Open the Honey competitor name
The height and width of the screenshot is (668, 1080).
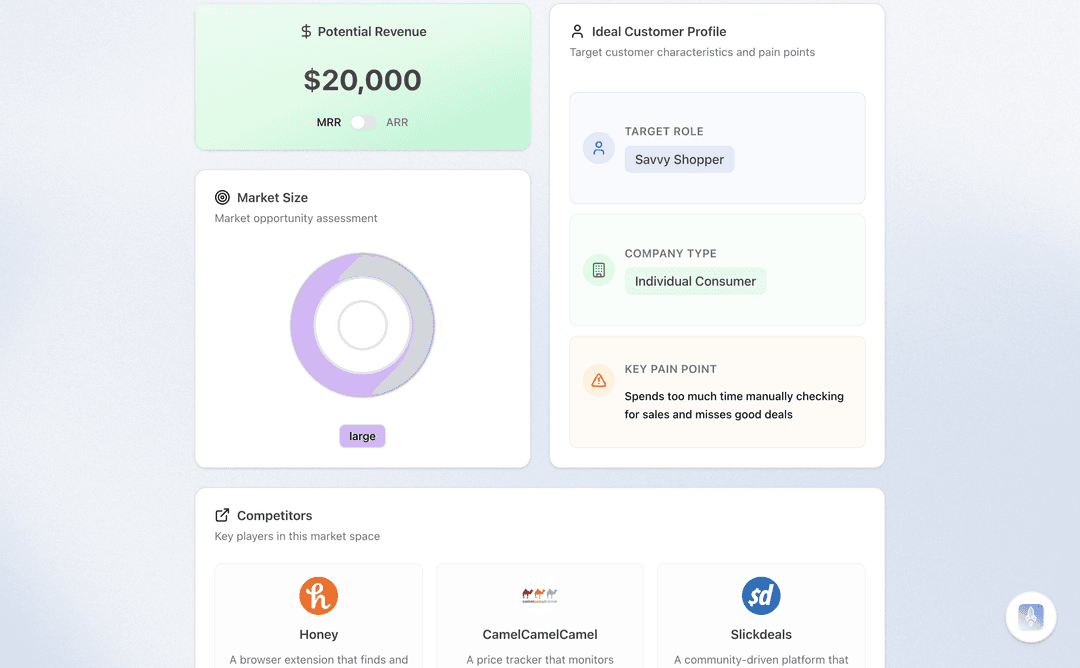click(x=318, y=635)
